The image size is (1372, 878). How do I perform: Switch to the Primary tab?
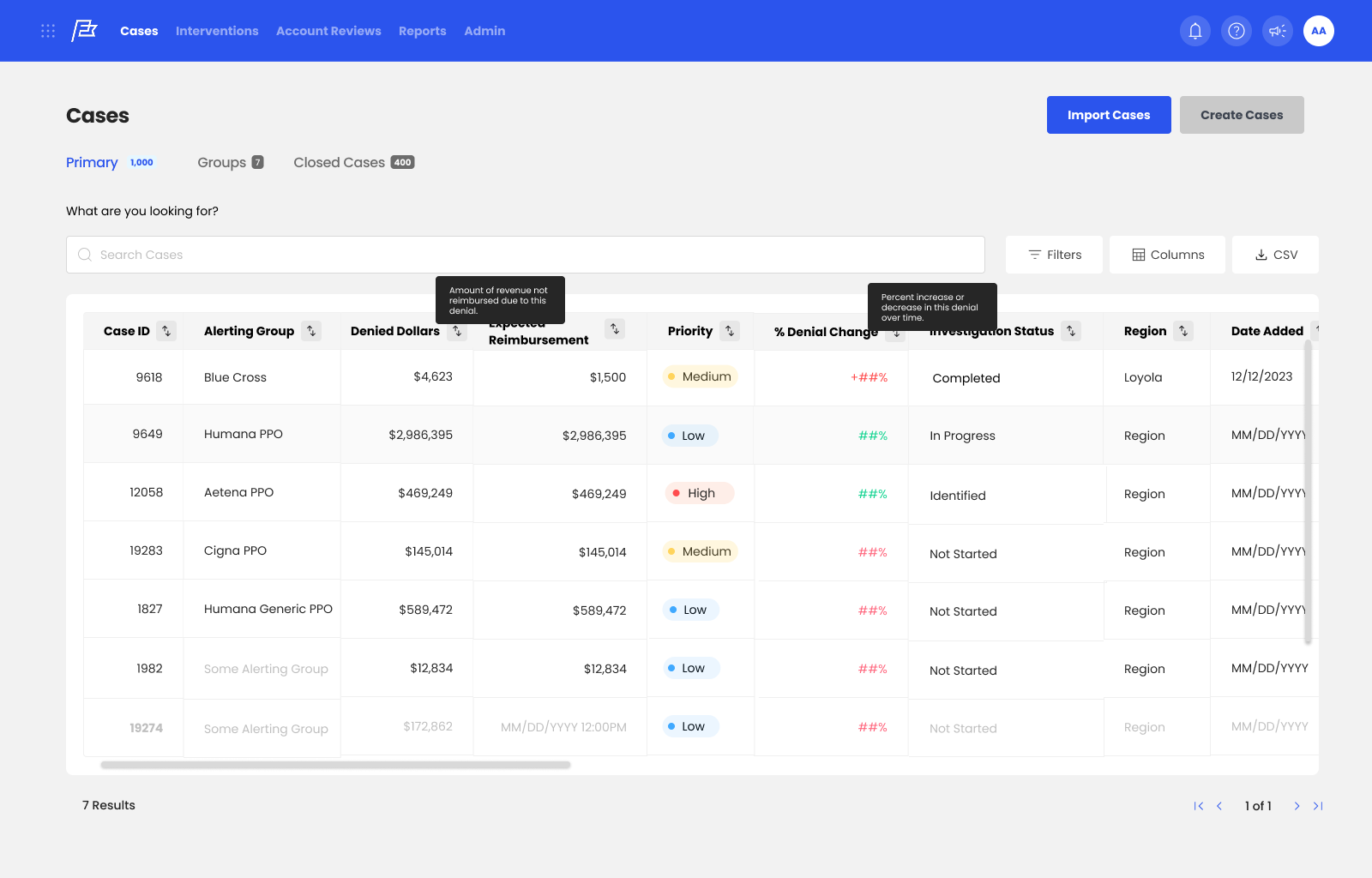click(x=110, y=162)
